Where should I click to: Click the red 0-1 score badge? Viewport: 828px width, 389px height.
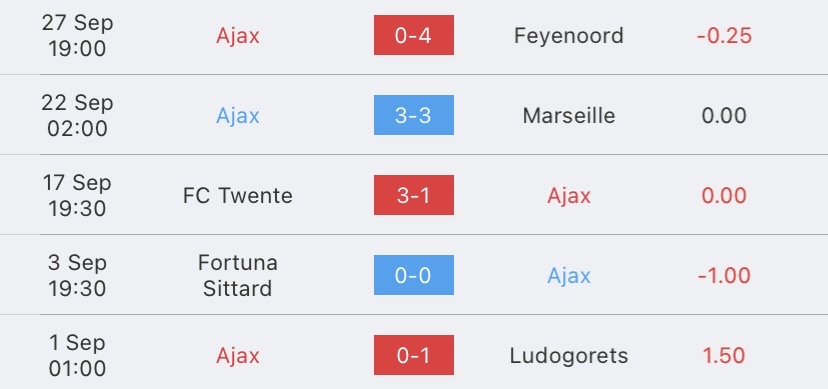[x=413, y=355]
